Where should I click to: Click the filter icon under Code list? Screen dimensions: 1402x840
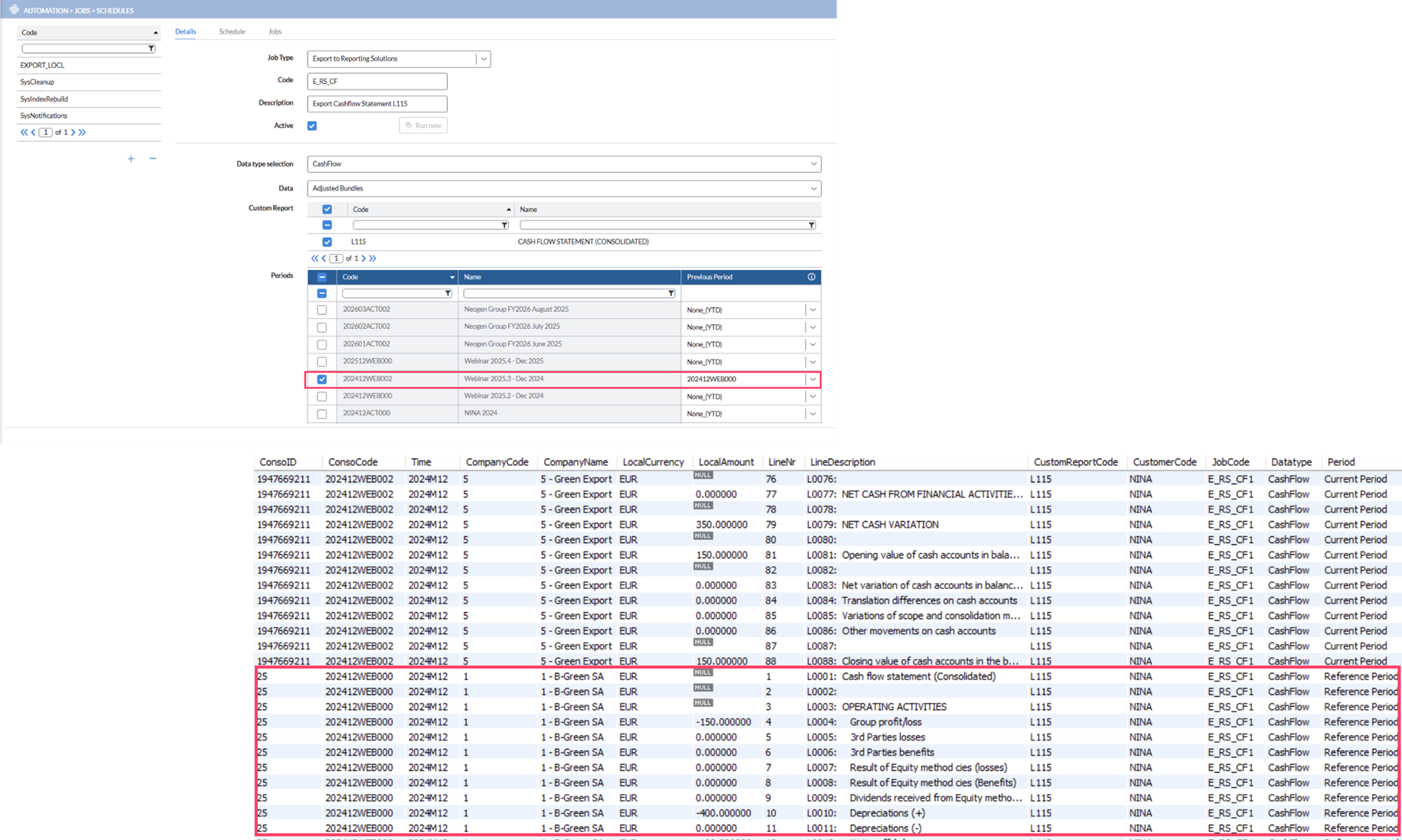pyautogui.click(x=151, y=49)
